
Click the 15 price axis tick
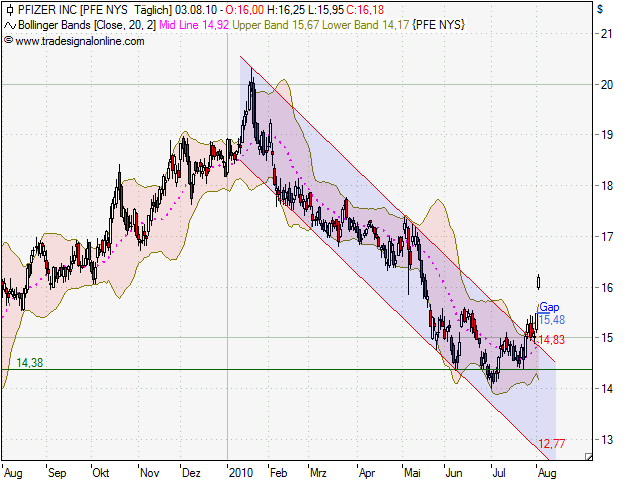click(x=607, y=338)
